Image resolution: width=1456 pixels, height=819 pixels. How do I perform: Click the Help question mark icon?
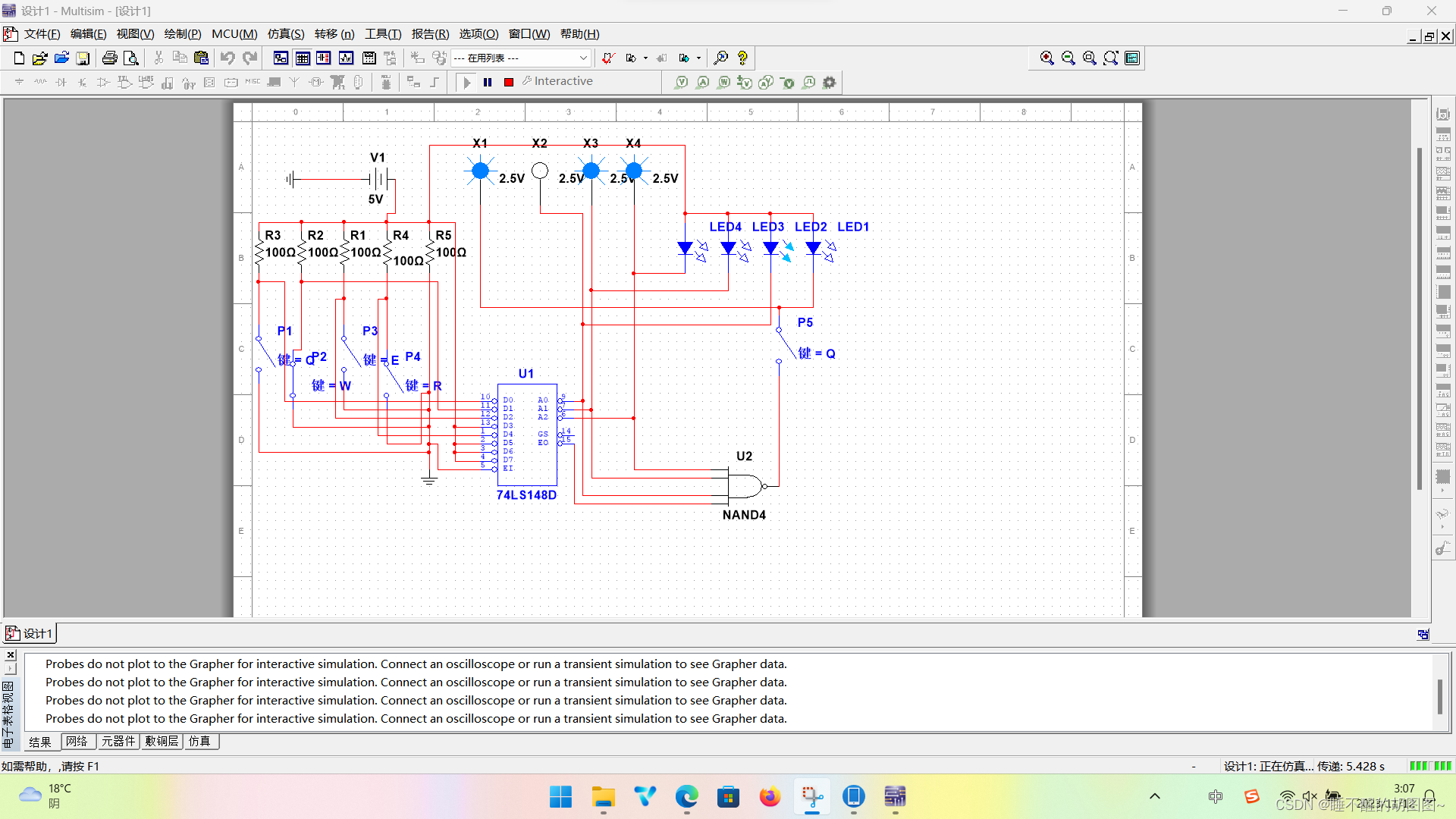742,58
